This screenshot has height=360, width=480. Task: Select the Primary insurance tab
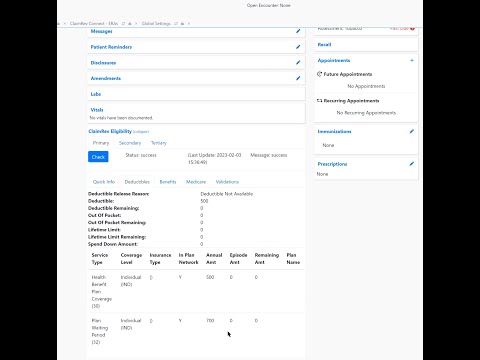point(101,143)
